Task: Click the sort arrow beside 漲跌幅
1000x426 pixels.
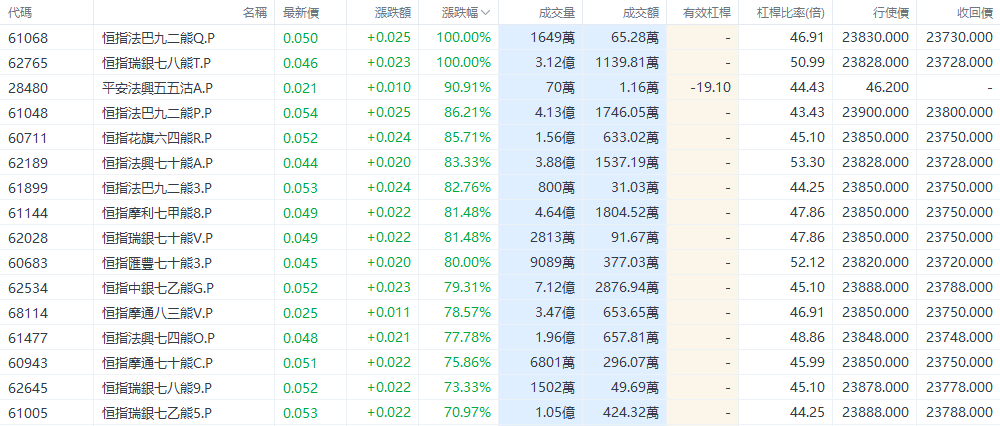Action: [x=486, y=13]
